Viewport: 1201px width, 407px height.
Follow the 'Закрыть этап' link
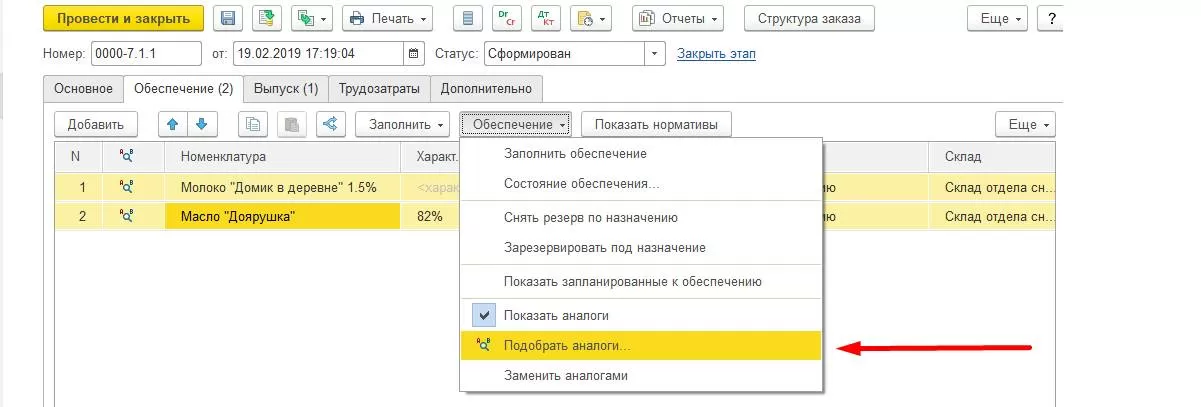716,53
